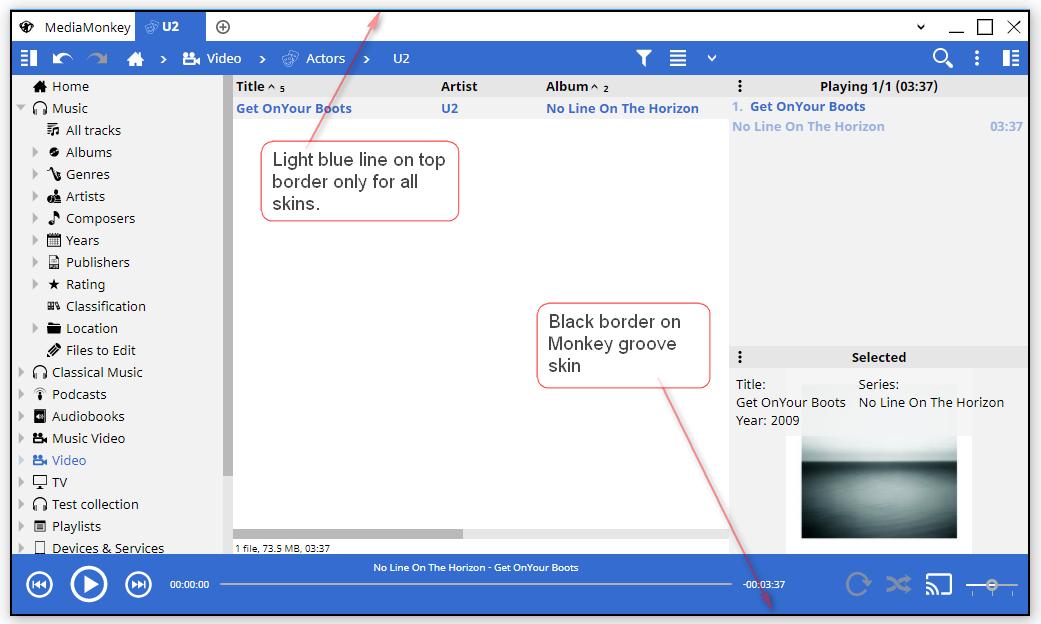
Task: Click the undo back arrow
Action: pos(63,59)
